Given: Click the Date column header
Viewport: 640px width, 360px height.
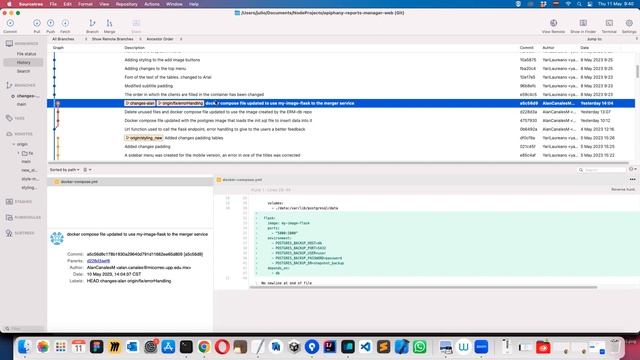Looking at the screenshot, I should (584, 48).
